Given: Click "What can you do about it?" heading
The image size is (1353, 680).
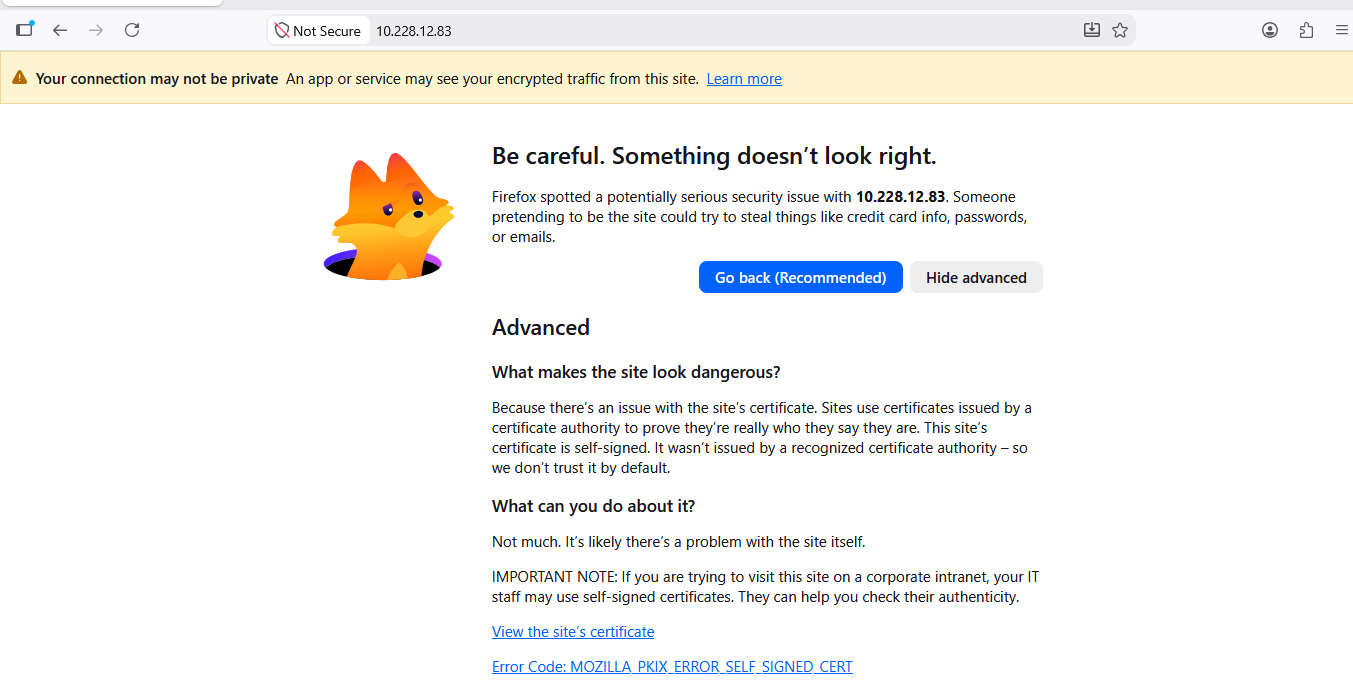Looking at the screenshot, I should pyautogui.click(x=593, y=506).
